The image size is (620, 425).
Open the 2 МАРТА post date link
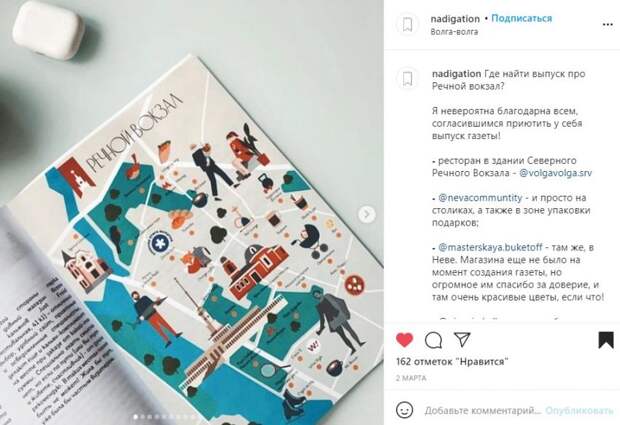click(x=411, y=378)
